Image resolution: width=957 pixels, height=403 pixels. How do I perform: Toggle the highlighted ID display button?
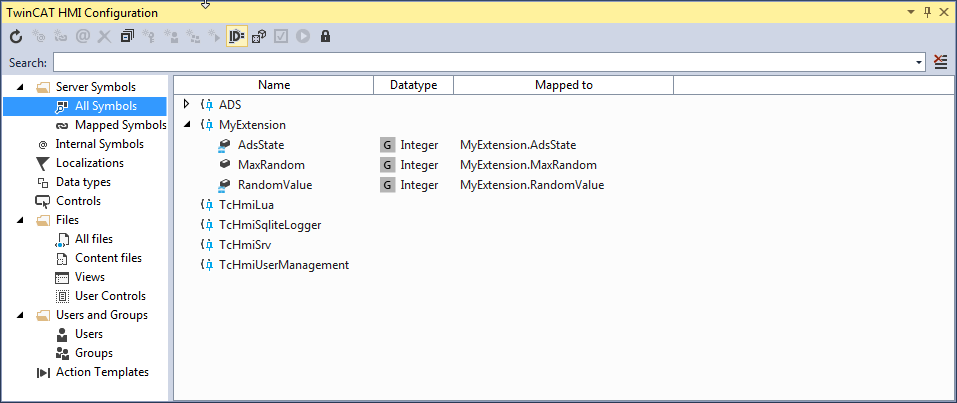[x=236, y=37]
